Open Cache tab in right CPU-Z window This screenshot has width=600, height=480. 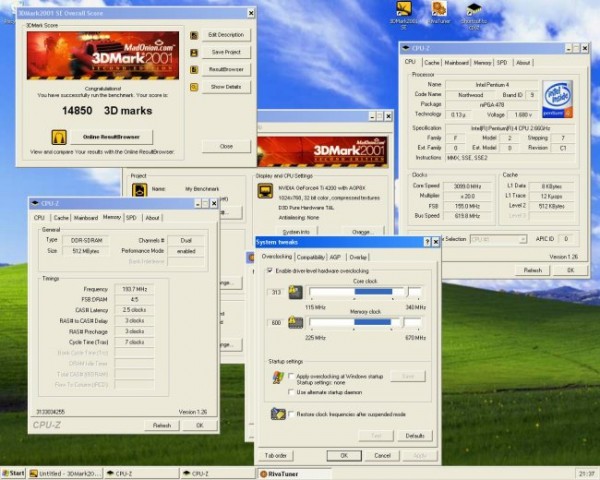coord(432,62)
